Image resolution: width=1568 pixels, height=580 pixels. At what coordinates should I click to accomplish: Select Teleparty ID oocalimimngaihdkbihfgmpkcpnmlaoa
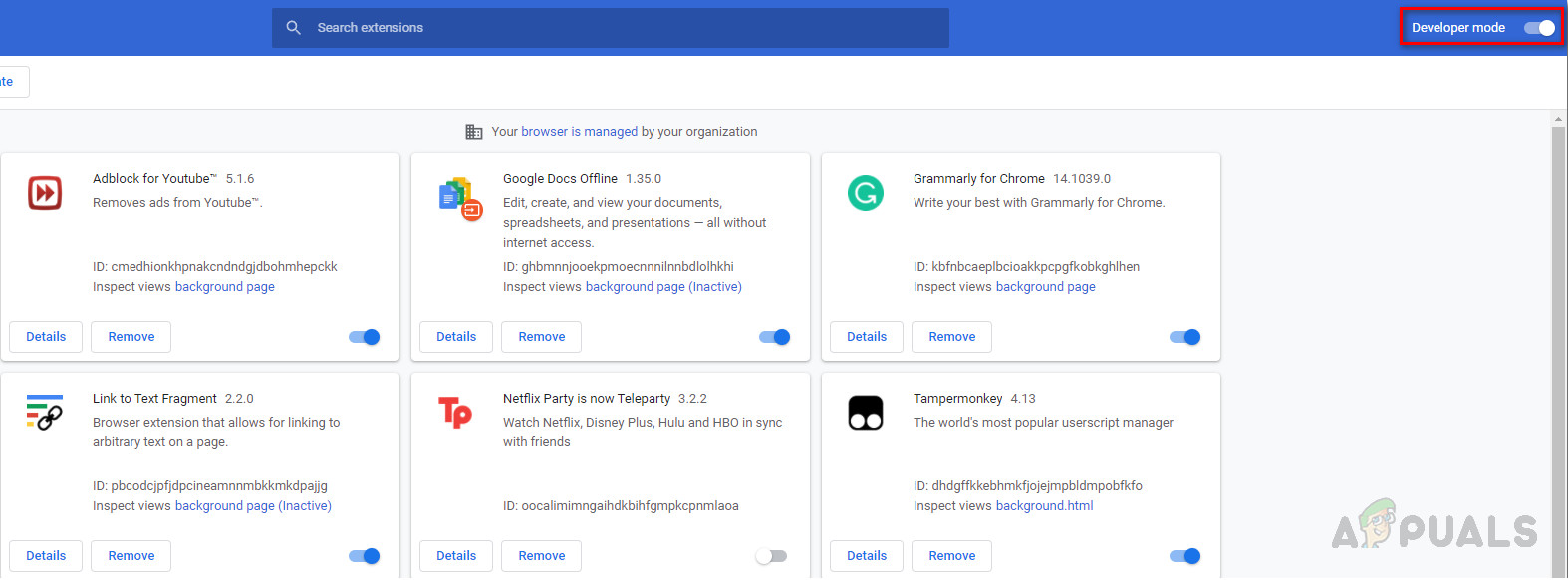click(x=631, y=506)
